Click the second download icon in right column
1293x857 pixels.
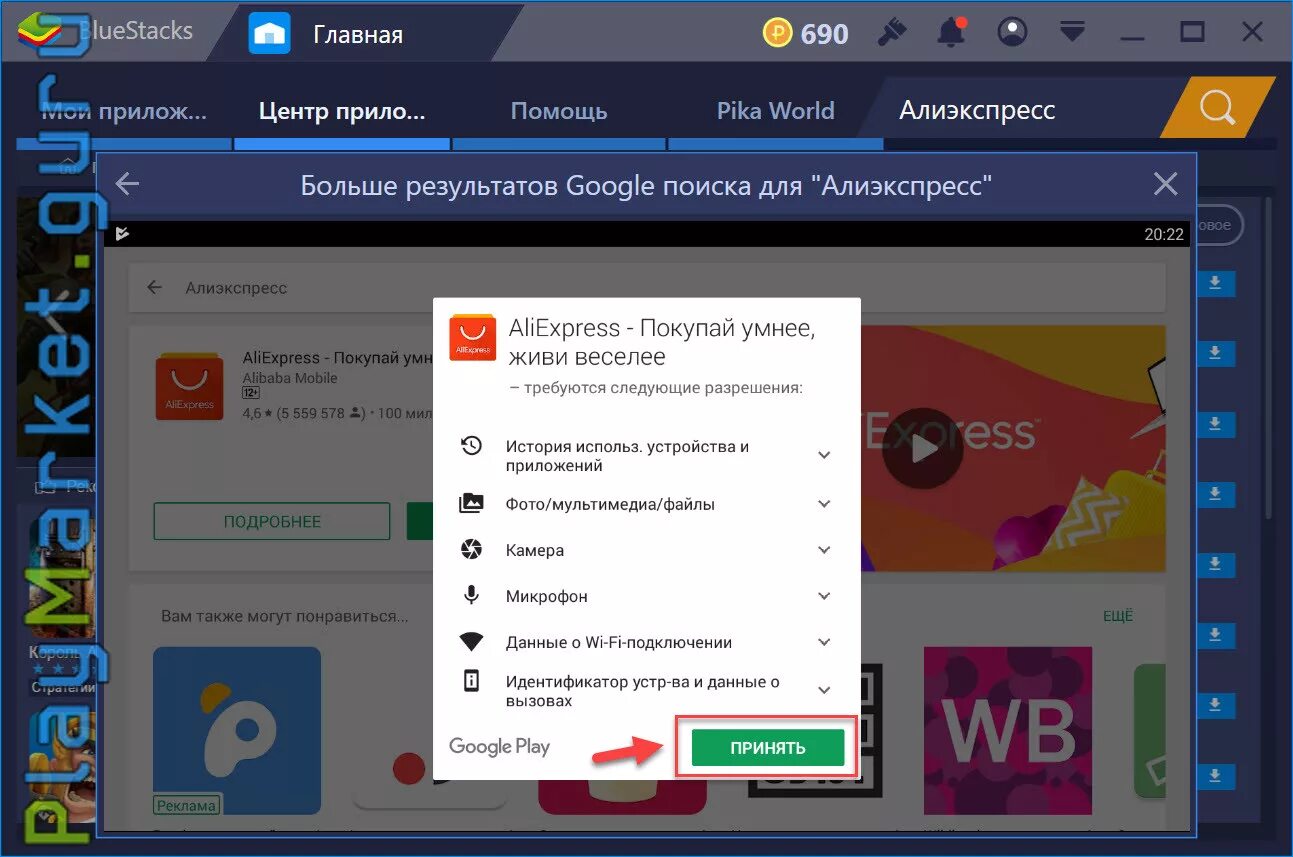1215,353
